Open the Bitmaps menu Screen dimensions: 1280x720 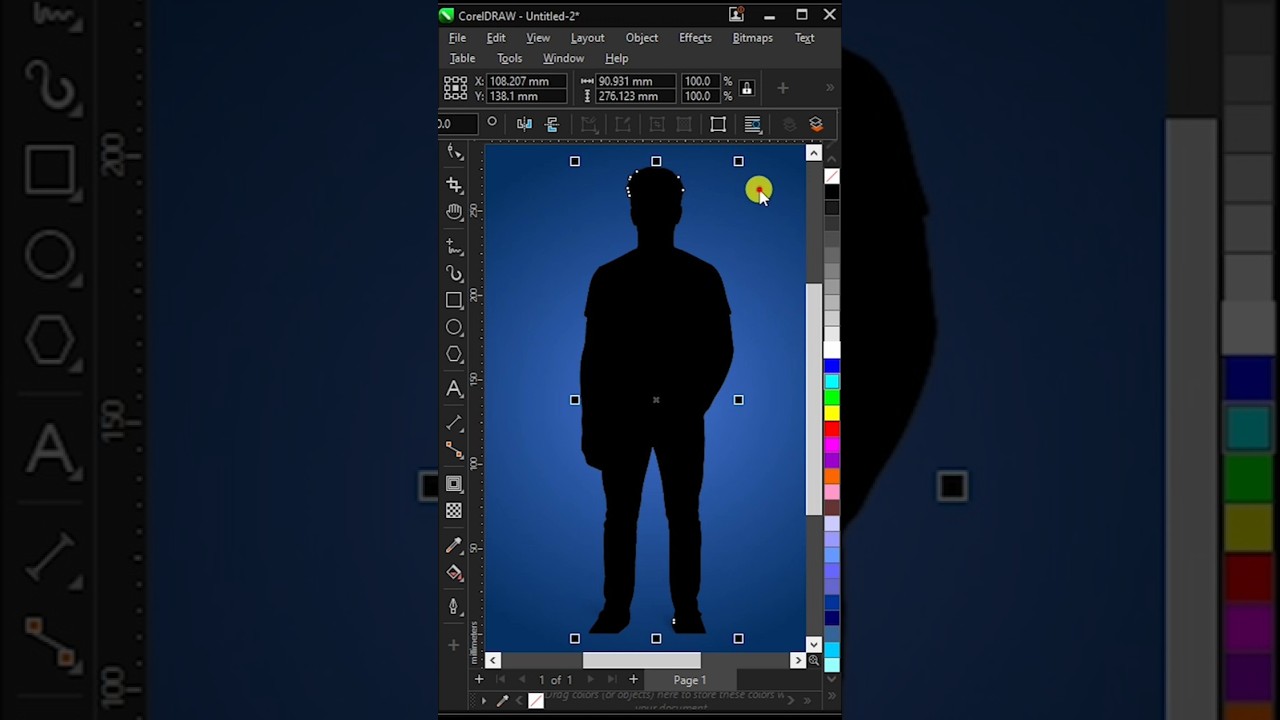pyautogui.click(x=752, y=38)
